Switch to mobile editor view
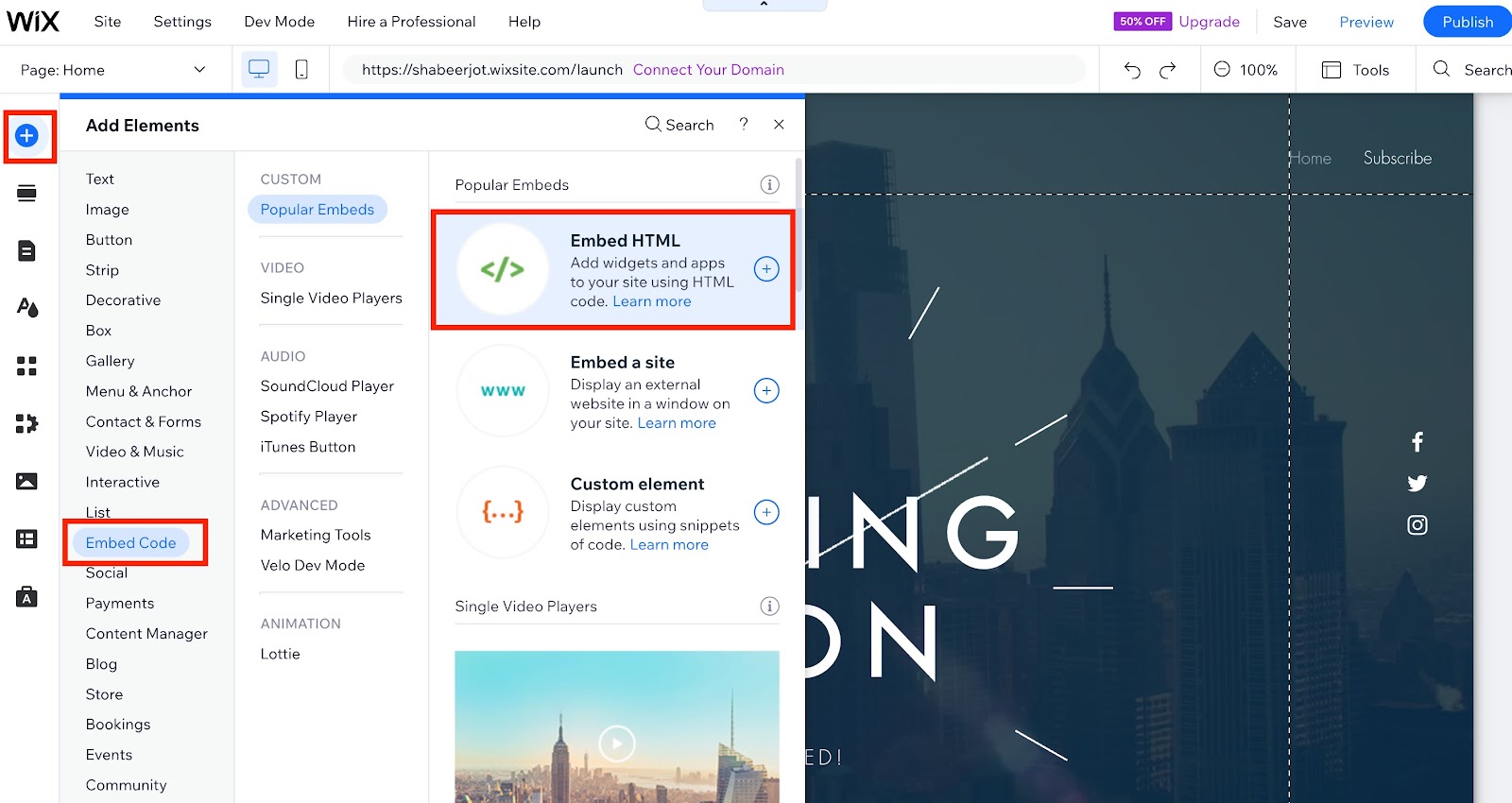This screenshot has width=1512, height=803. point(301,69)
